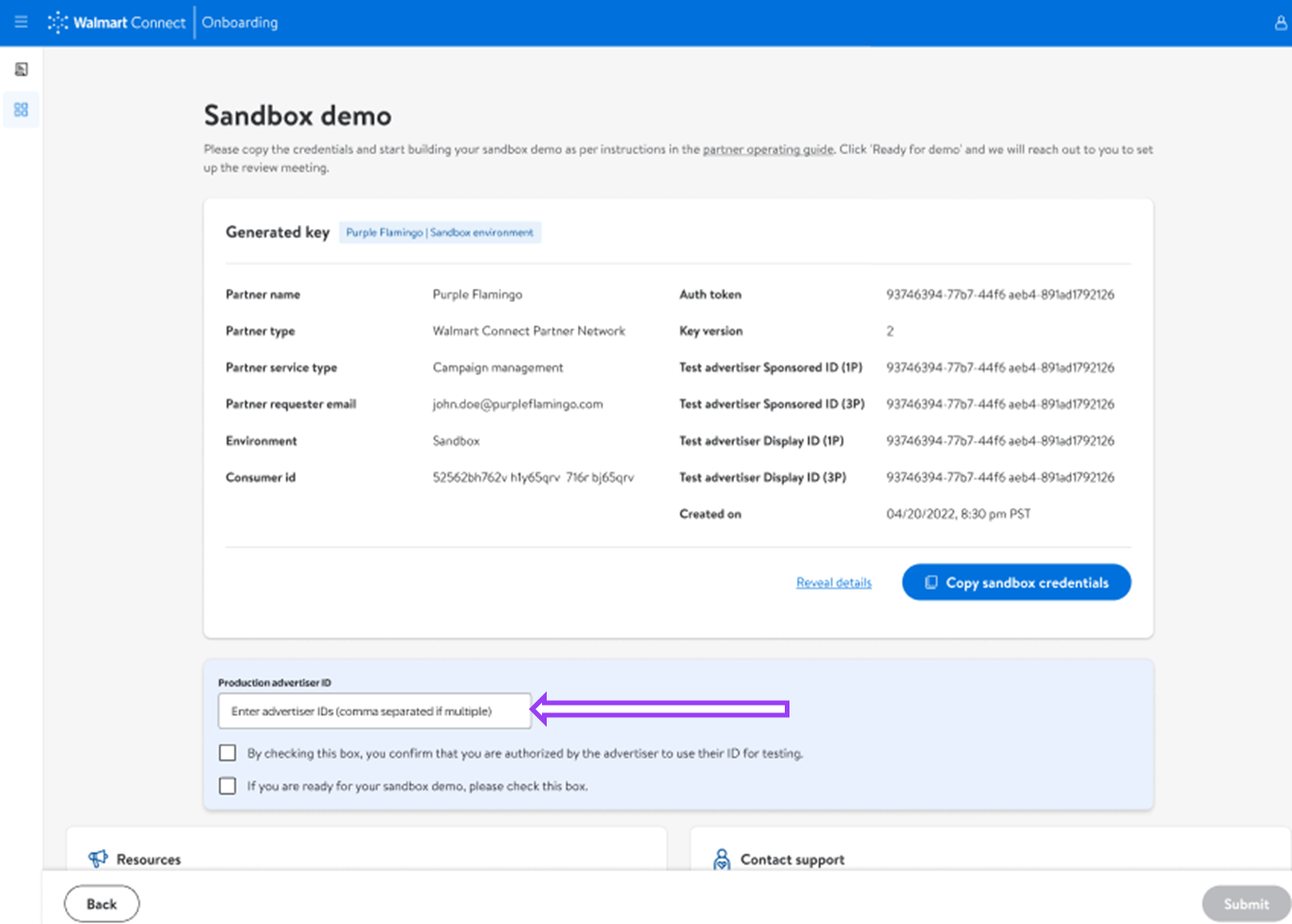
Task: Open the partner operating guide link
Action: (768, 149)
